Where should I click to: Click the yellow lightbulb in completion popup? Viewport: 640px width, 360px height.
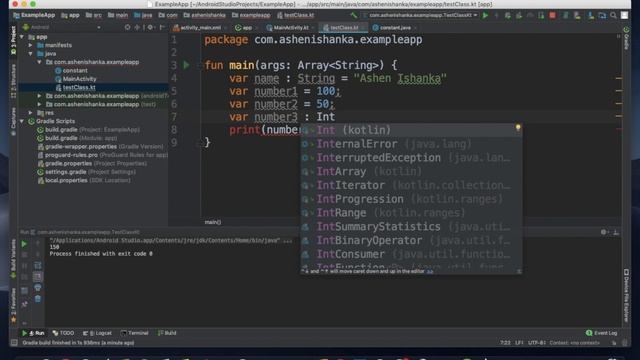pos(518,128)
